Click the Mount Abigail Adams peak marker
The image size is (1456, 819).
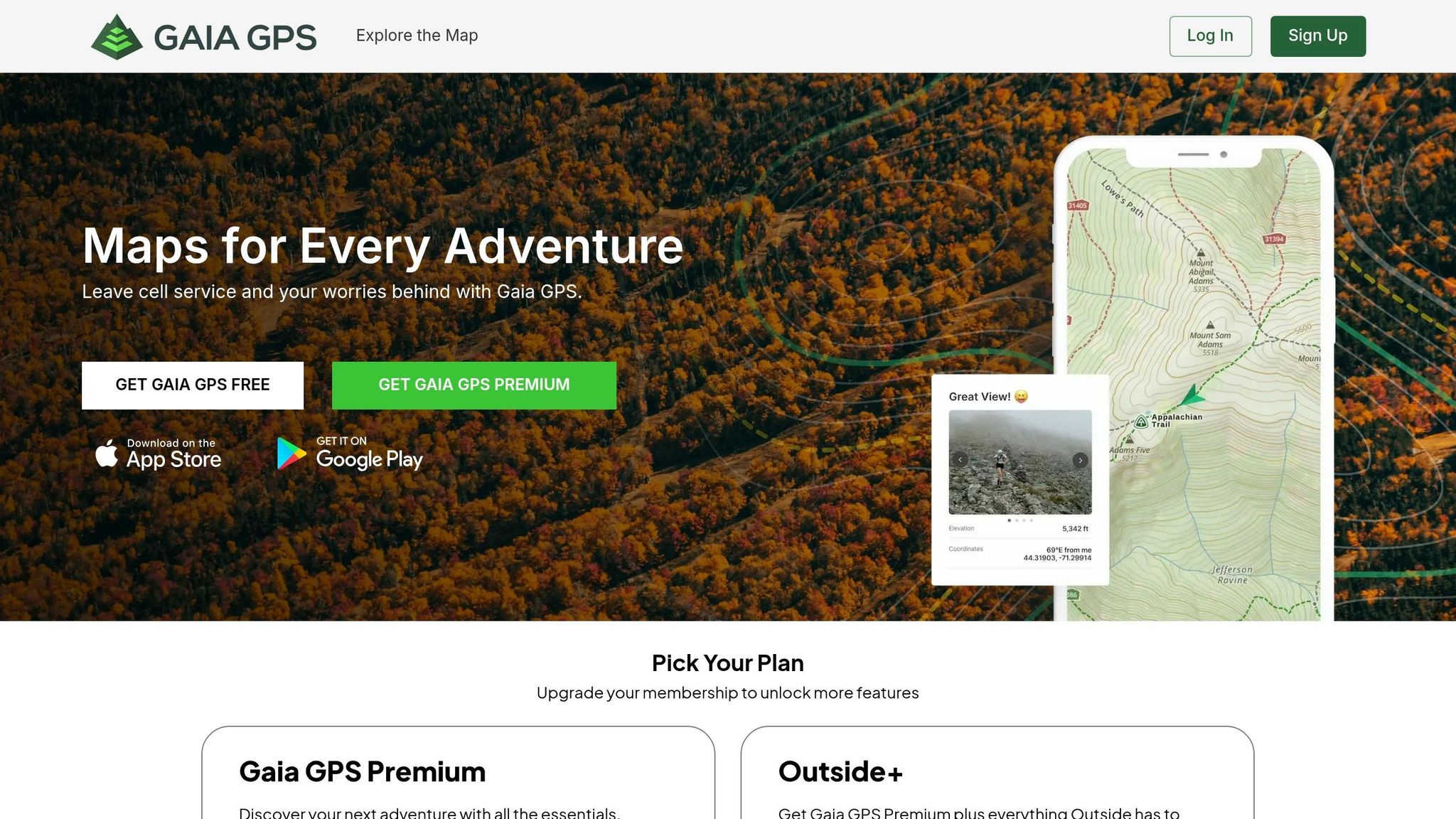coord(1201,252)
